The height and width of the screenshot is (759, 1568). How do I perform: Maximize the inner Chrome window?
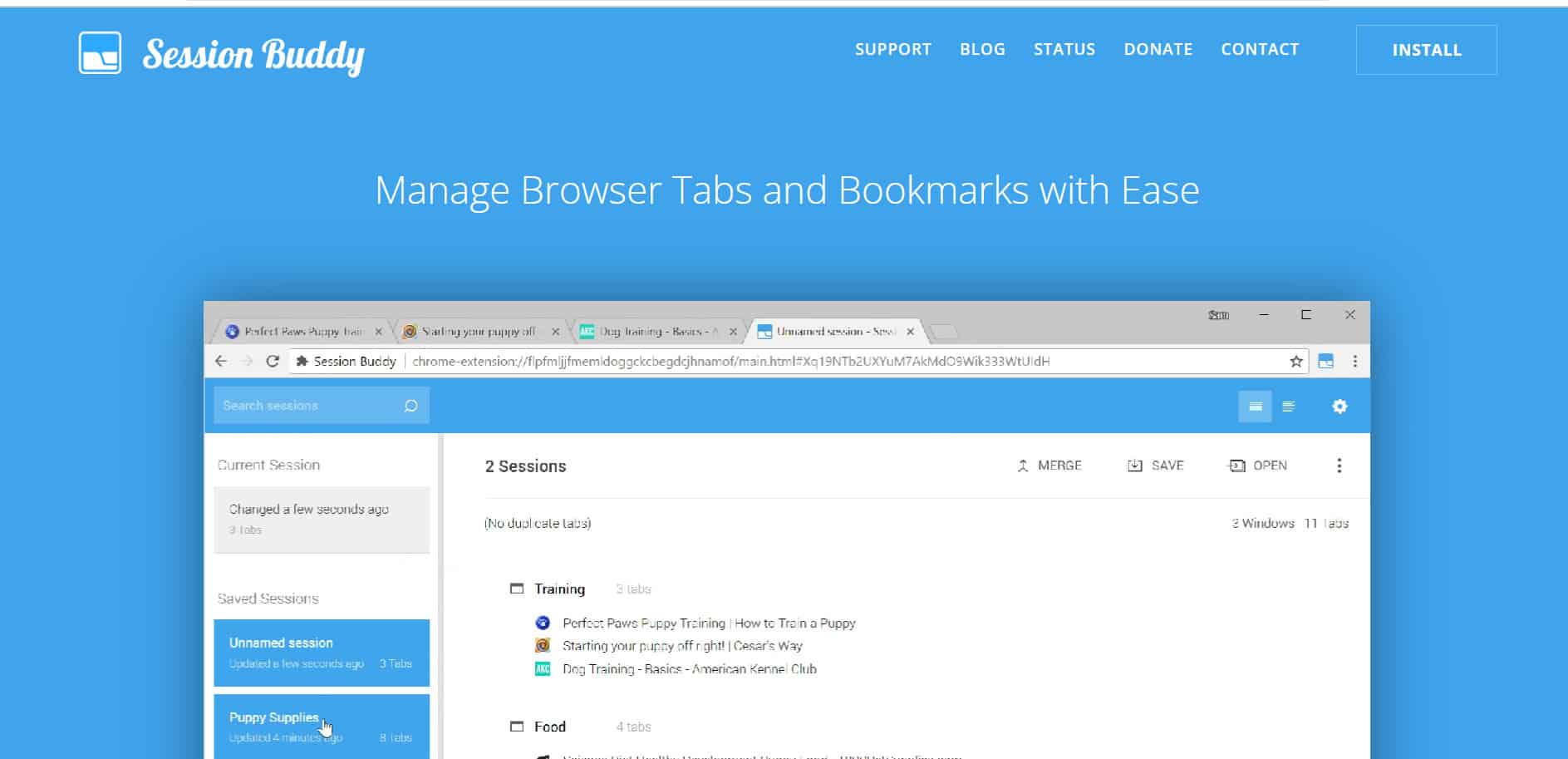[1306, 315]
